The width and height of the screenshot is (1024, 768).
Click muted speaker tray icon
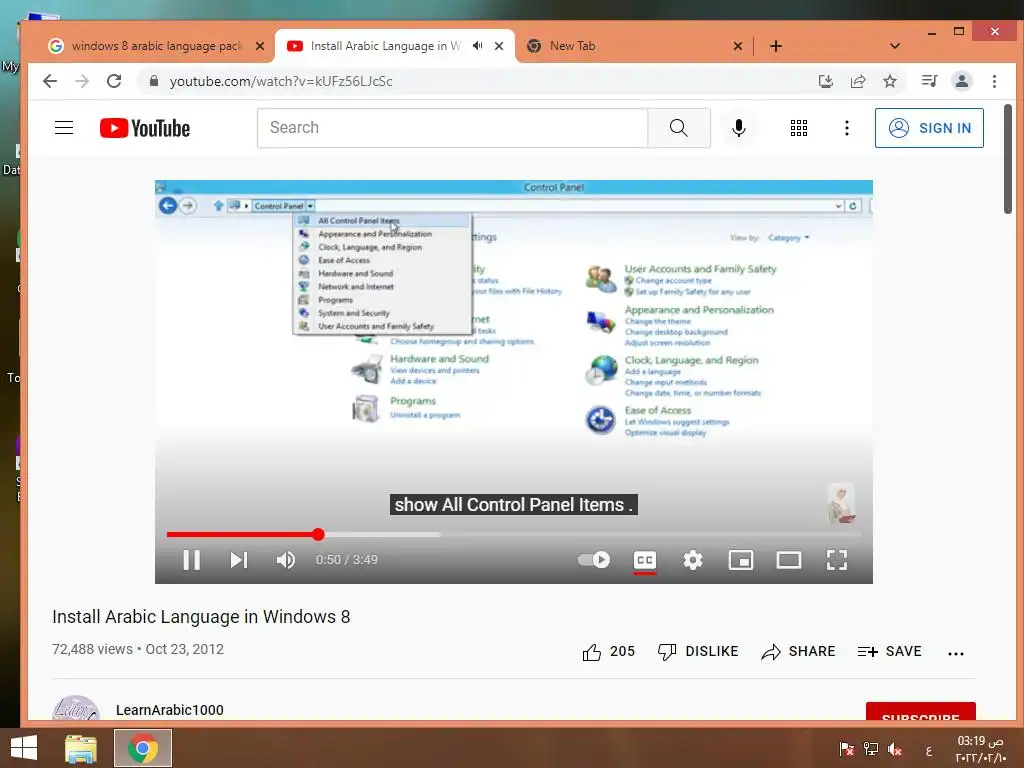pos(895,749)
